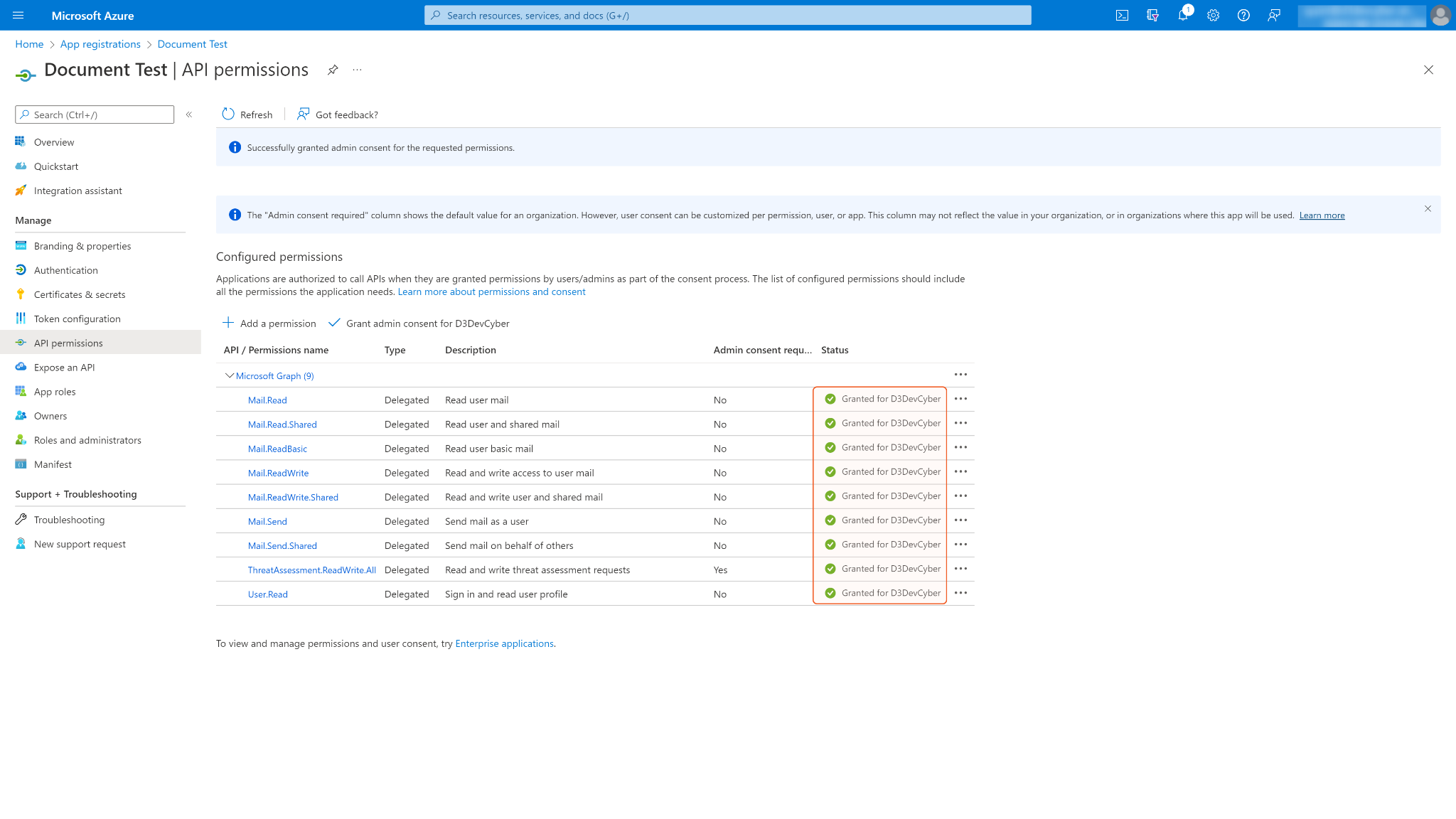
Task: Collapse the left sidebar menu
Action: click(x=189, y=114)
